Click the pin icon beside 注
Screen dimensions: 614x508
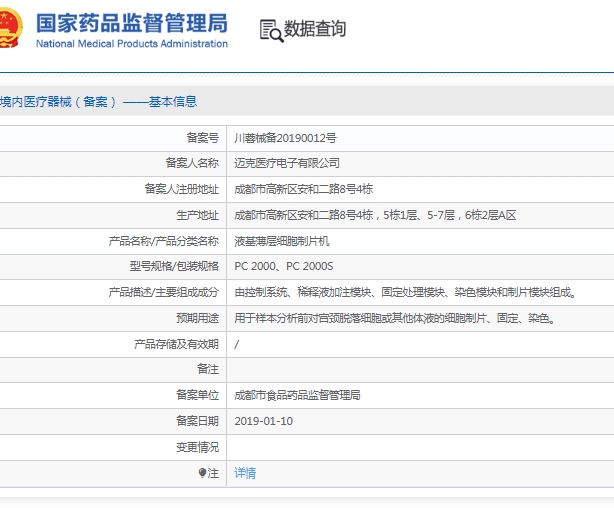[202, 473]
